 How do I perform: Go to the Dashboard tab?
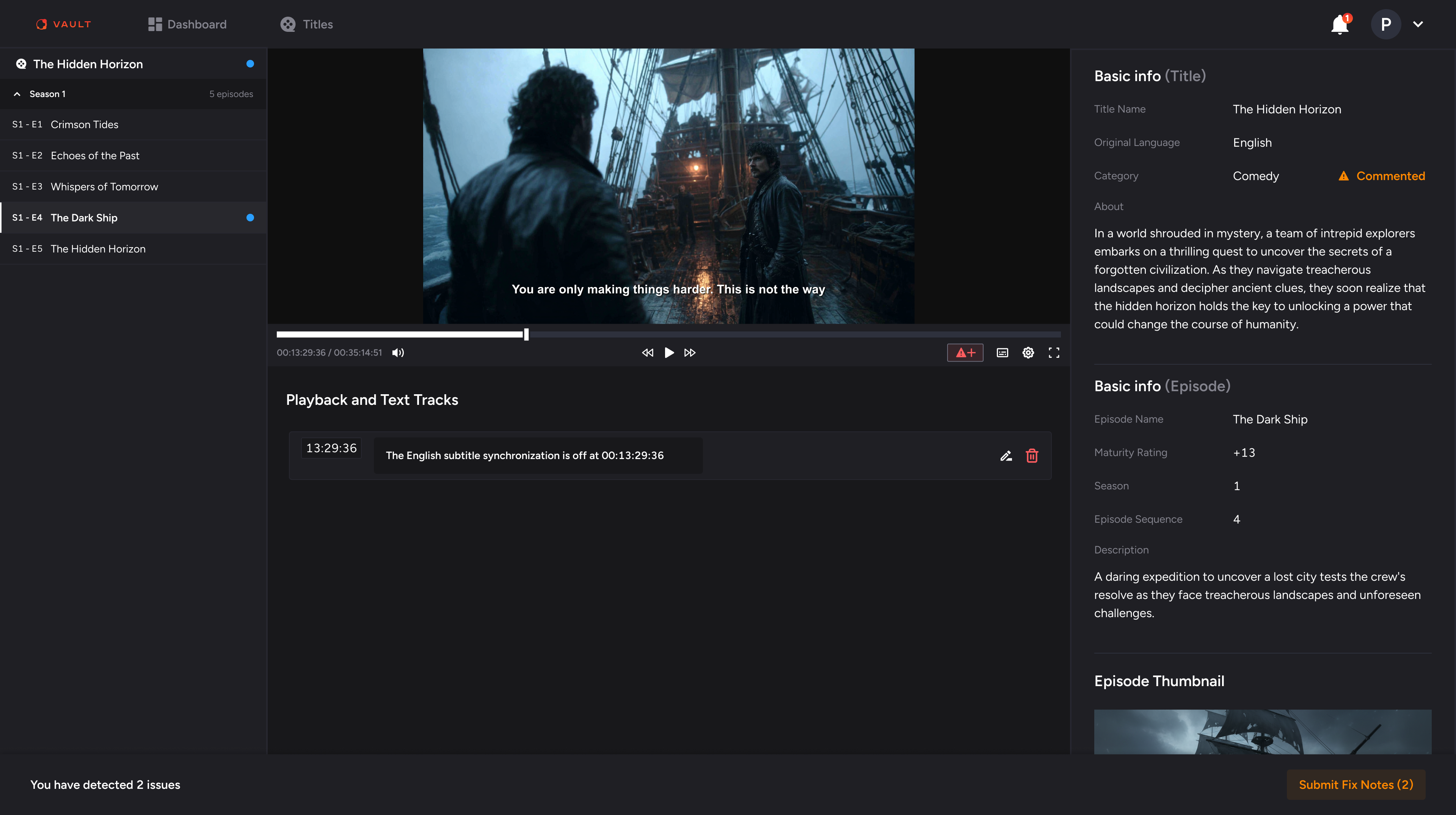pyautogui.click(x=187, y=24)
